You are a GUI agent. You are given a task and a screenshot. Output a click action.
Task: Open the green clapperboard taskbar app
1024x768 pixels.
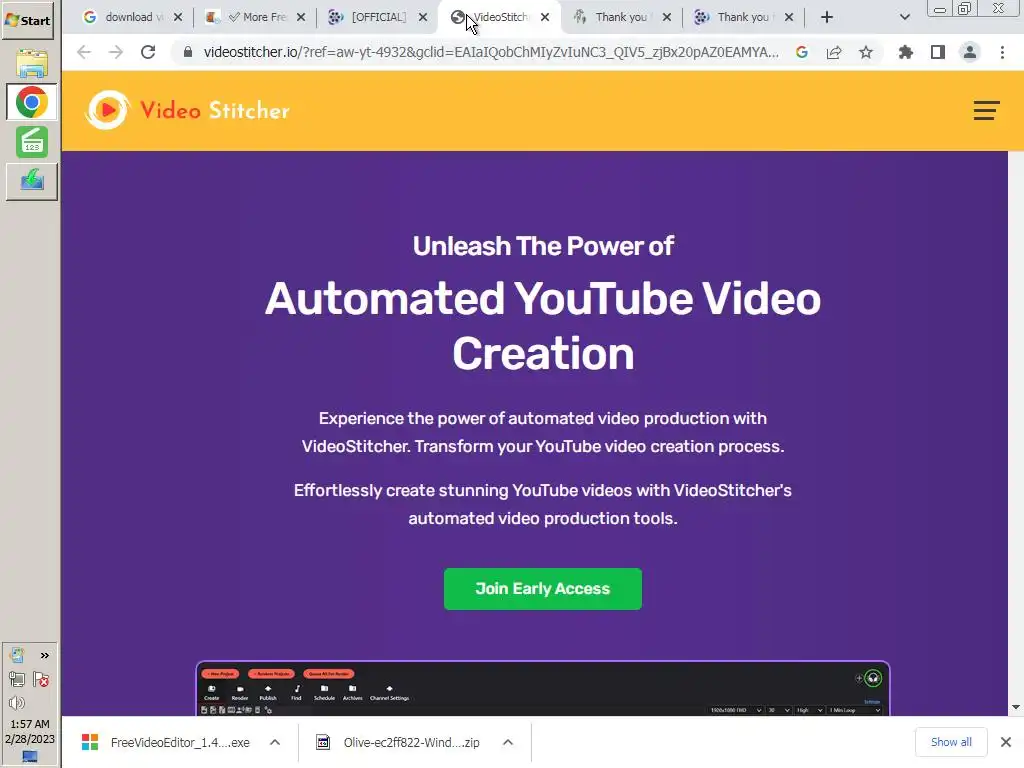tap(31, 142)
